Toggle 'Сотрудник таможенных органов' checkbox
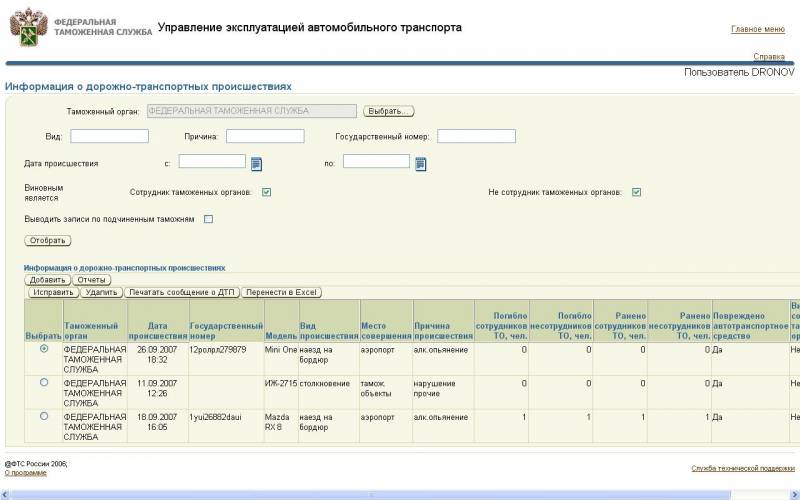Viewport: 800px width, 500px height. tap(266, 192)
